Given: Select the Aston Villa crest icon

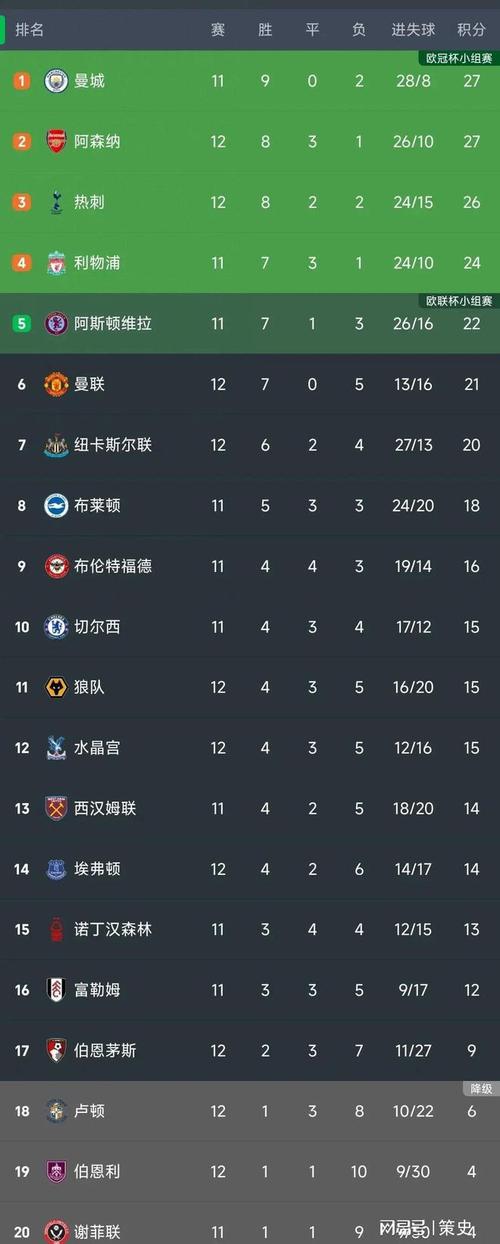Looking at the screenshot, I should (56, 323).
